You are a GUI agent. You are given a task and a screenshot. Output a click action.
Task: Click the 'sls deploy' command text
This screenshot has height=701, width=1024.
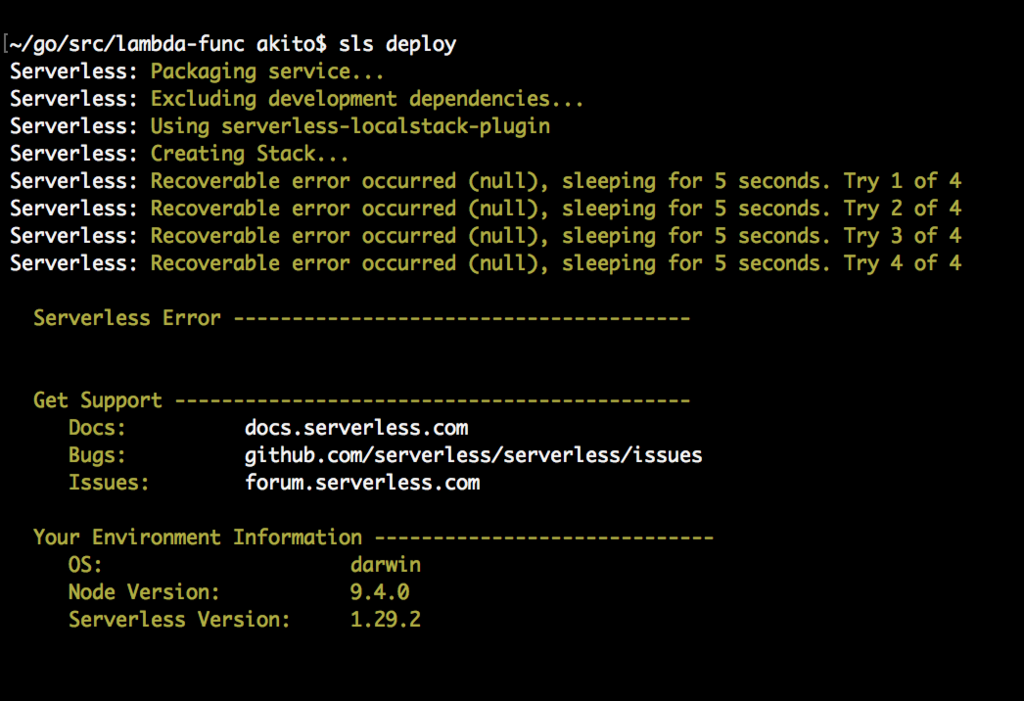tap(397, 44)
